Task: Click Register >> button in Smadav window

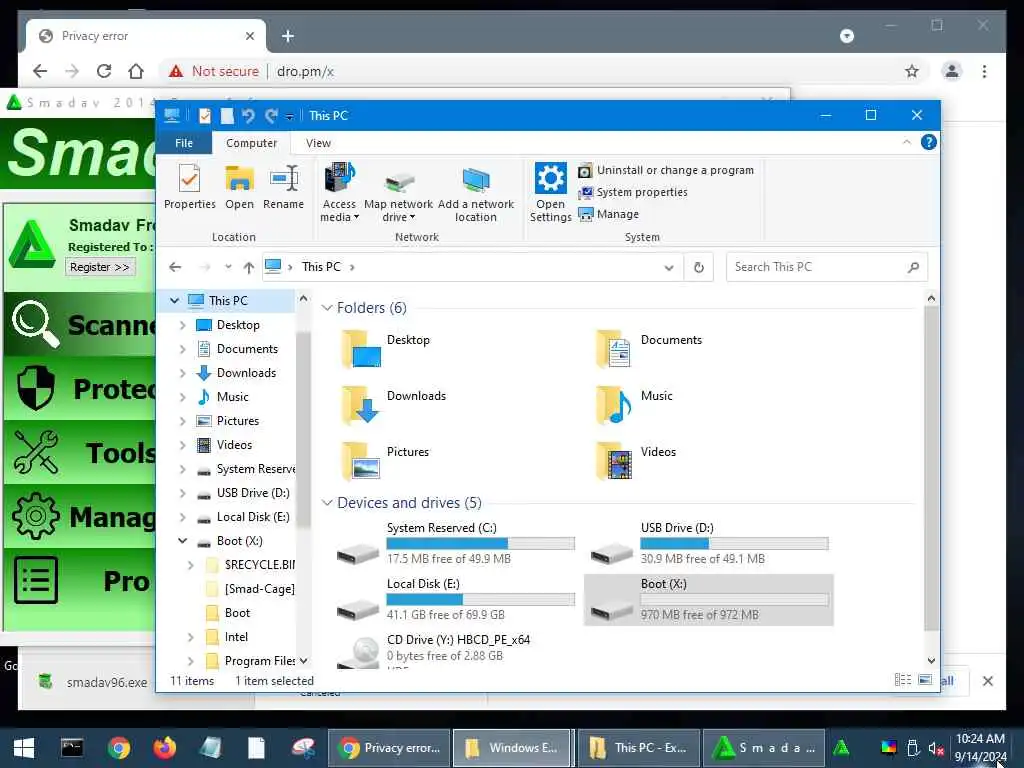Action: tap(100, 267)
